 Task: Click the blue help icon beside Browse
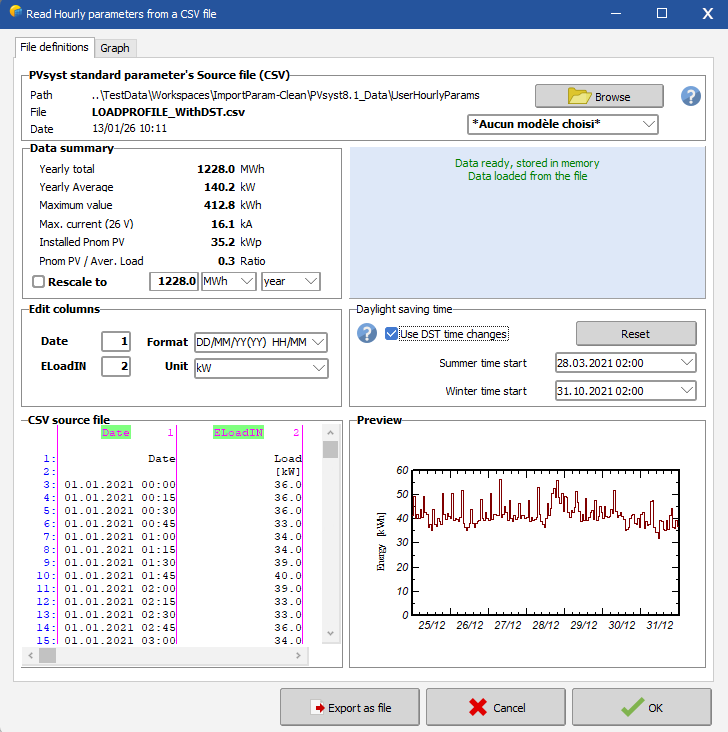pyautogui.click(x=690, y=96)
